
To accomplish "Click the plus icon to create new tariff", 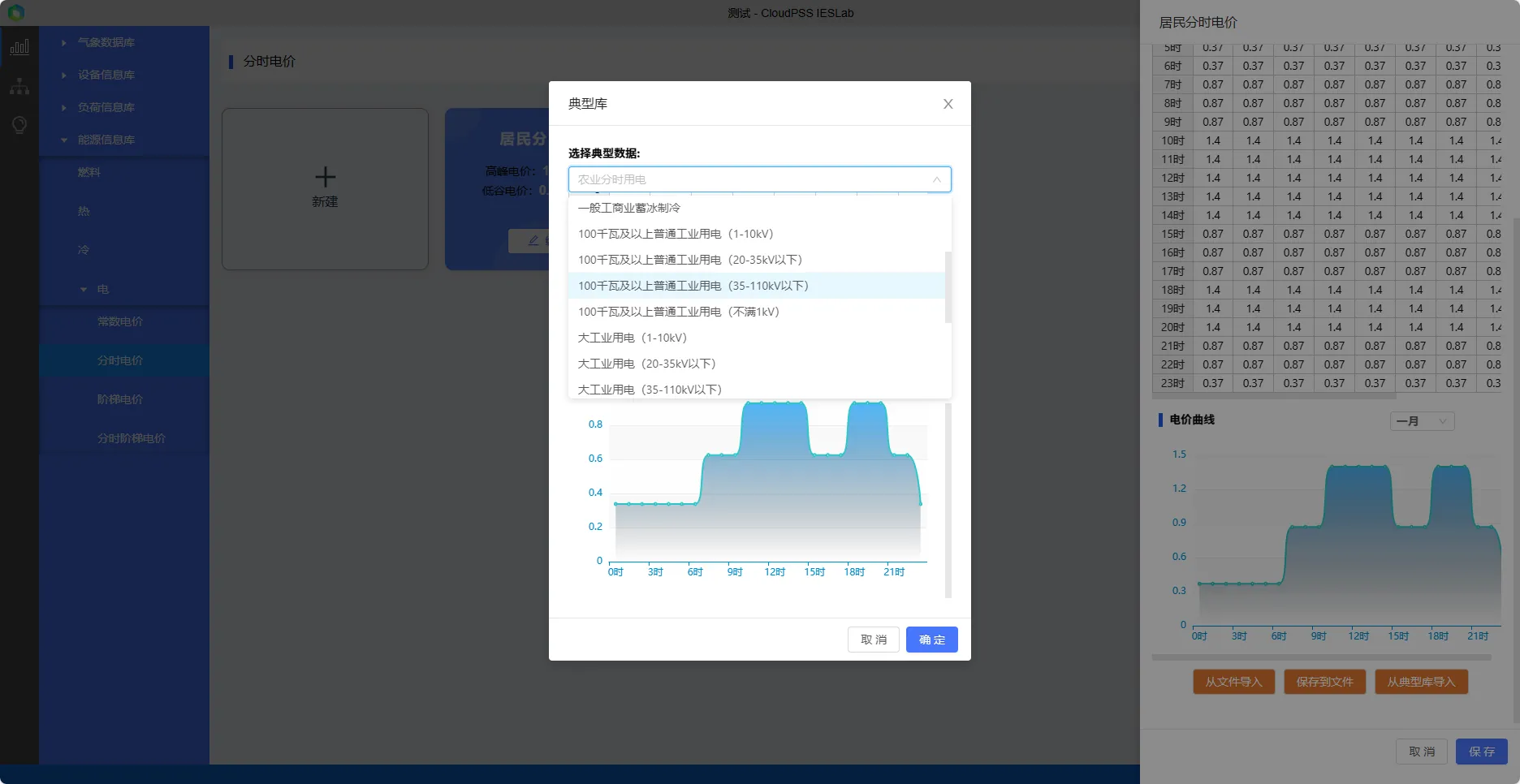I will tap(325, 177).
